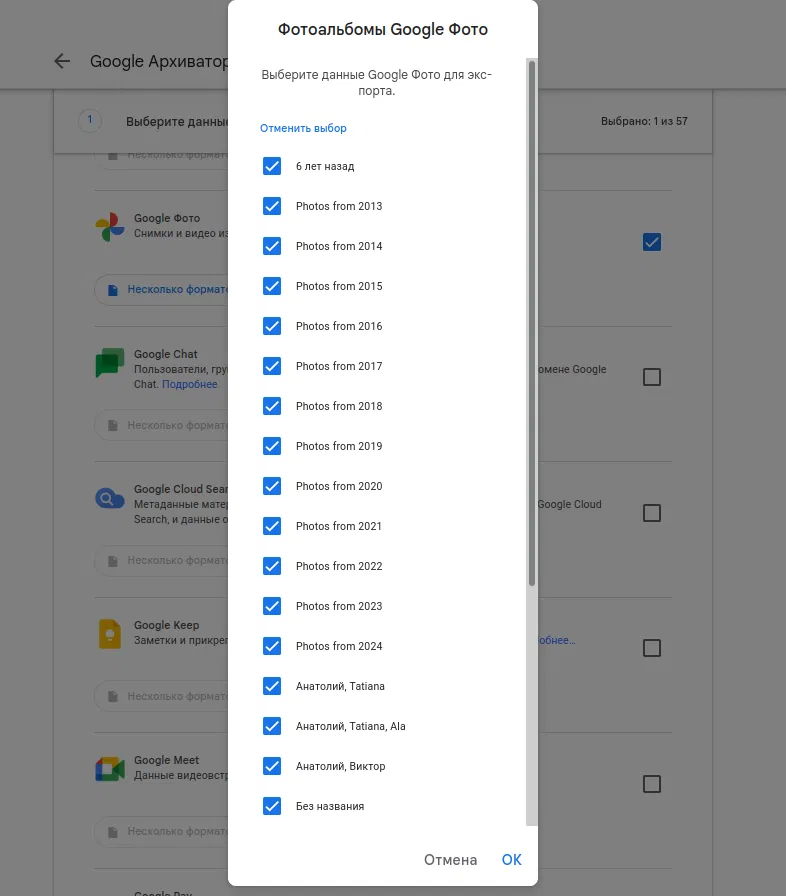Click the Отменить выбор link
786x896 pixels.
click(x=303, y=128)
